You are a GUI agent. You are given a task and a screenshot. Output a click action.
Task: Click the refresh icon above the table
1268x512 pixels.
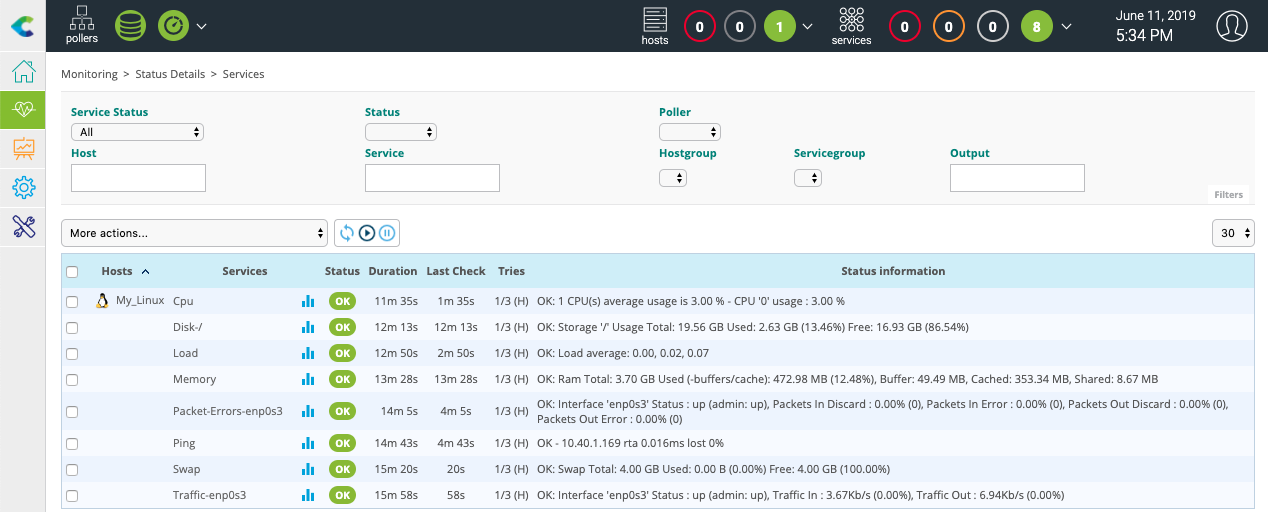[347, 233]
